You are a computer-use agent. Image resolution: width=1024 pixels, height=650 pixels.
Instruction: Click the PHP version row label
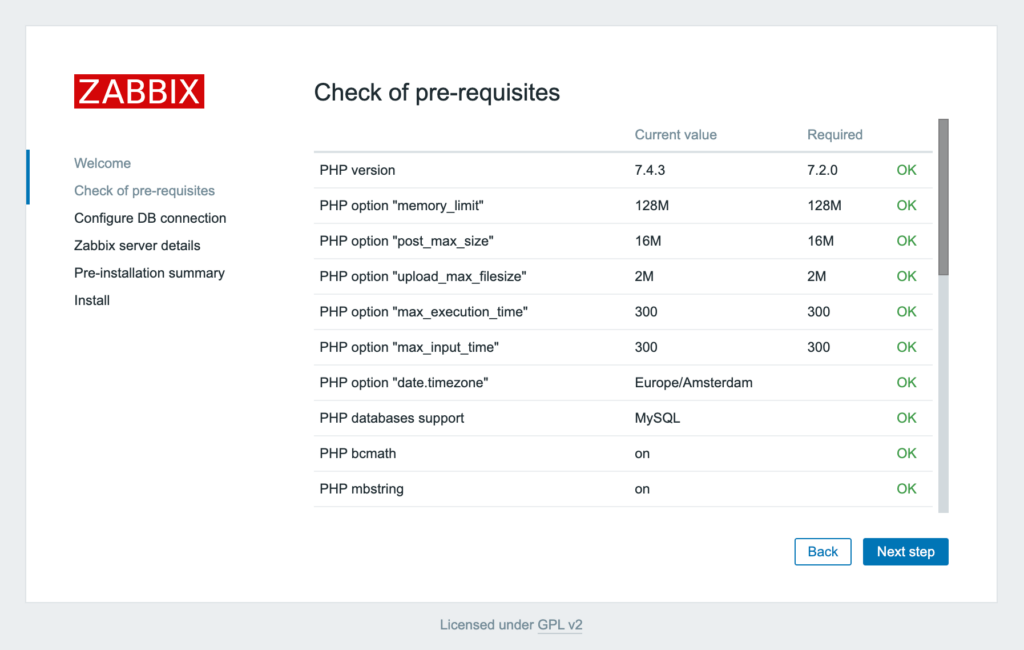click(x=357, y=170)
